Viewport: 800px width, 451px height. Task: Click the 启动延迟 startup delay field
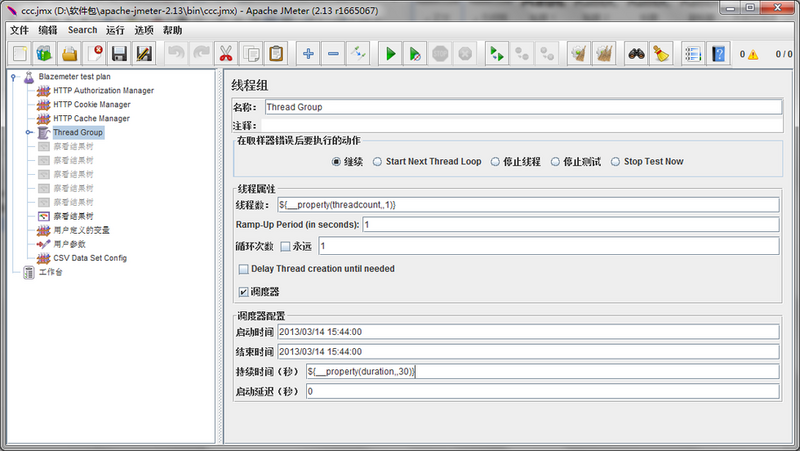[543, 391]
